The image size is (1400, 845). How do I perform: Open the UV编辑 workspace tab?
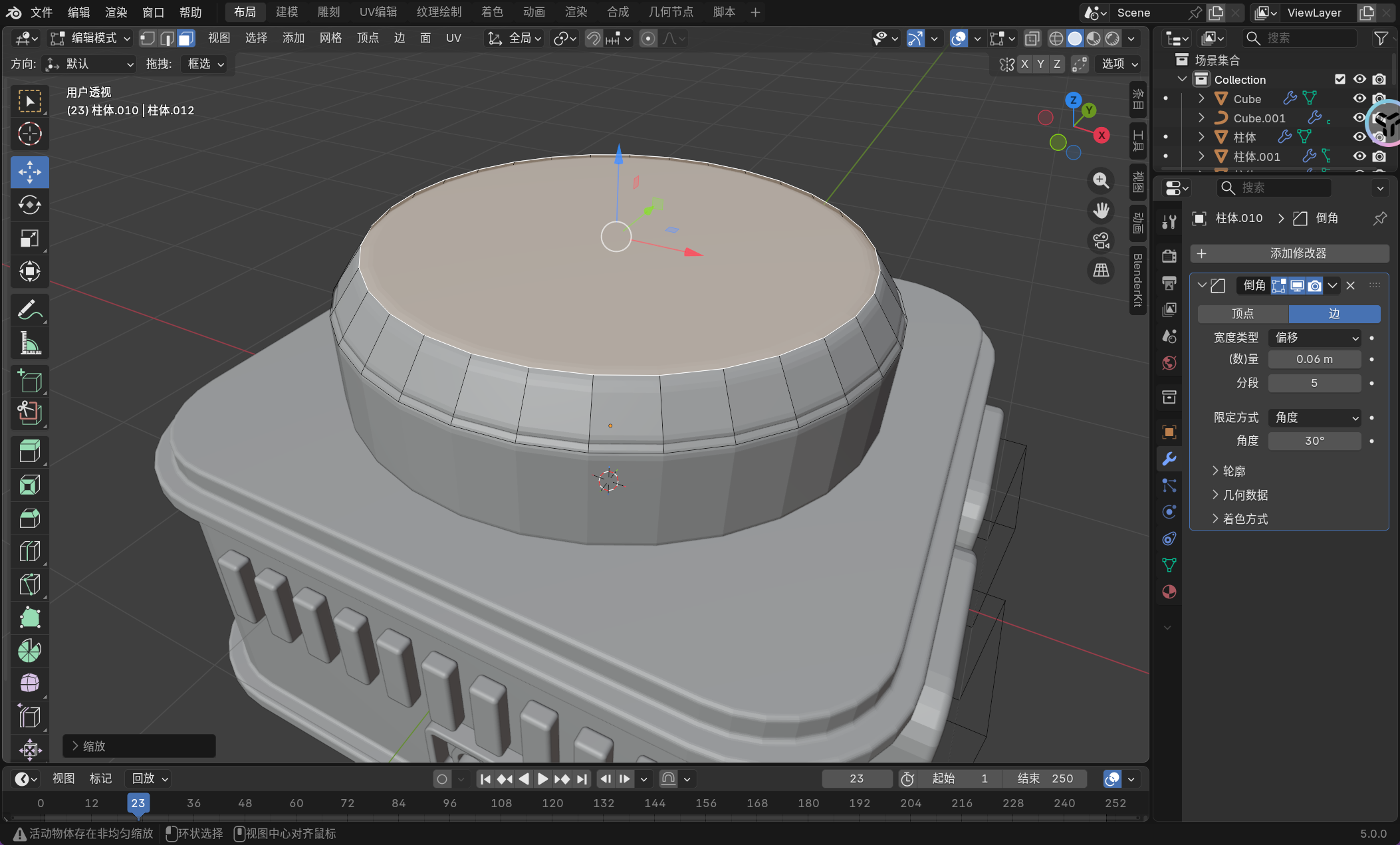(378, 12)
